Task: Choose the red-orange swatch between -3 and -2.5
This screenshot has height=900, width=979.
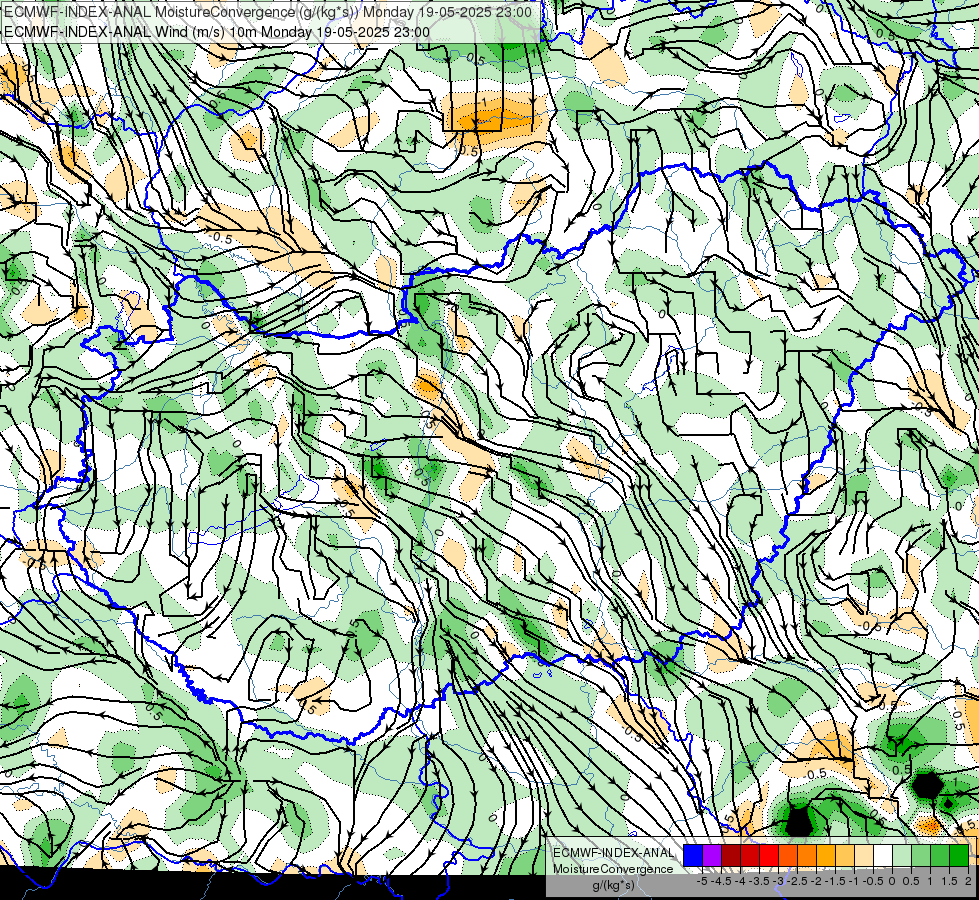Action: point(788,855)
